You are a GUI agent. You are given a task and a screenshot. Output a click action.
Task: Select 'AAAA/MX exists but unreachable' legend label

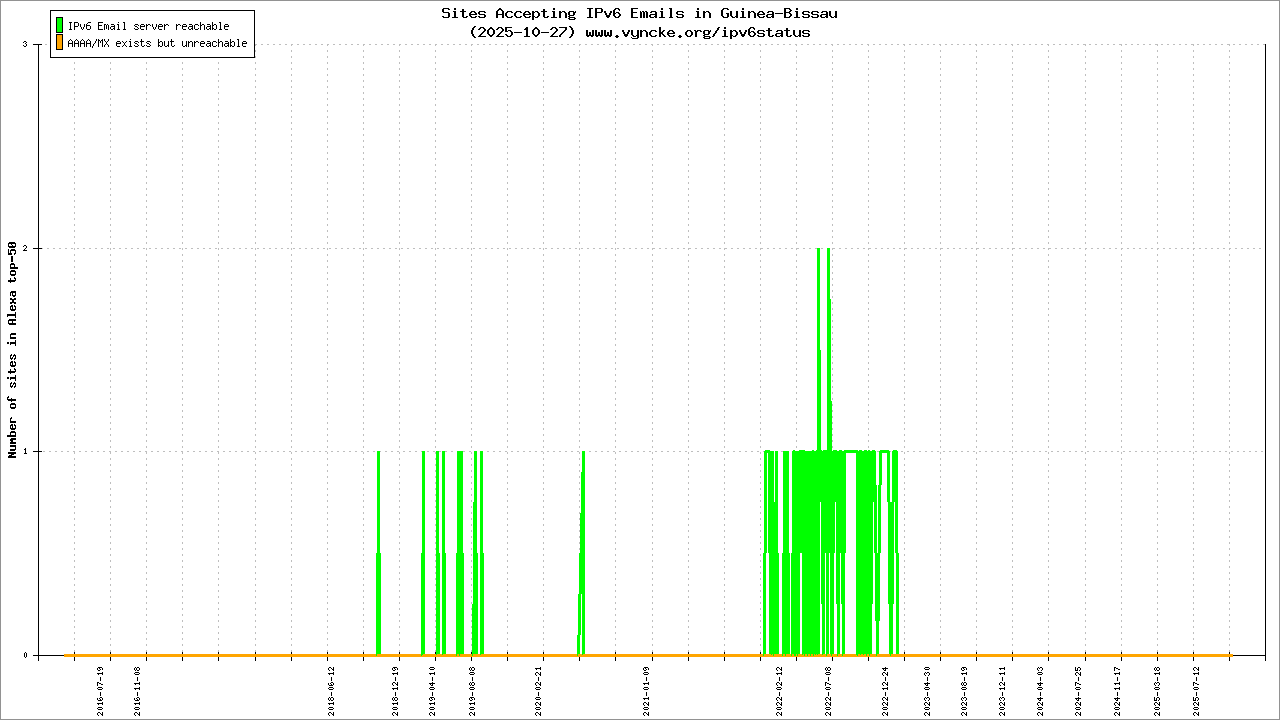[157, 44]
